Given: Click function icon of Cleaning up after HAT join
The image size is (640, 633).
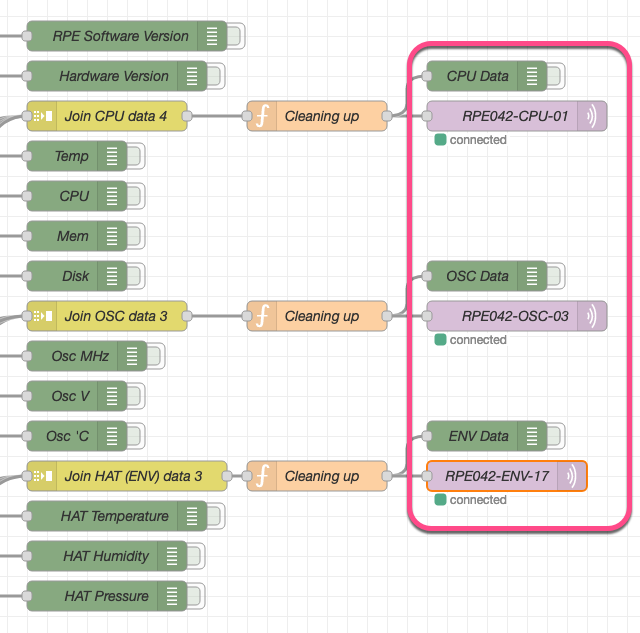Looking at the screenshot, I should point(262,476).
